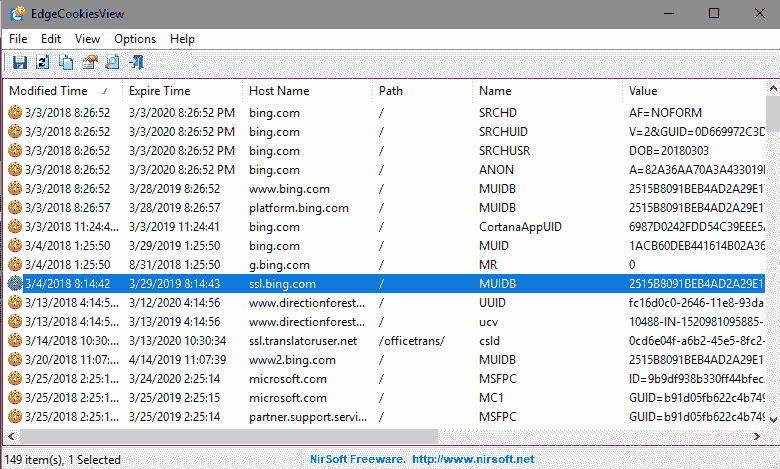The height and width of the screenshot is (469, 780).
Task: Click vertical scrollbar down arrow
Action: tap(773, 420)
